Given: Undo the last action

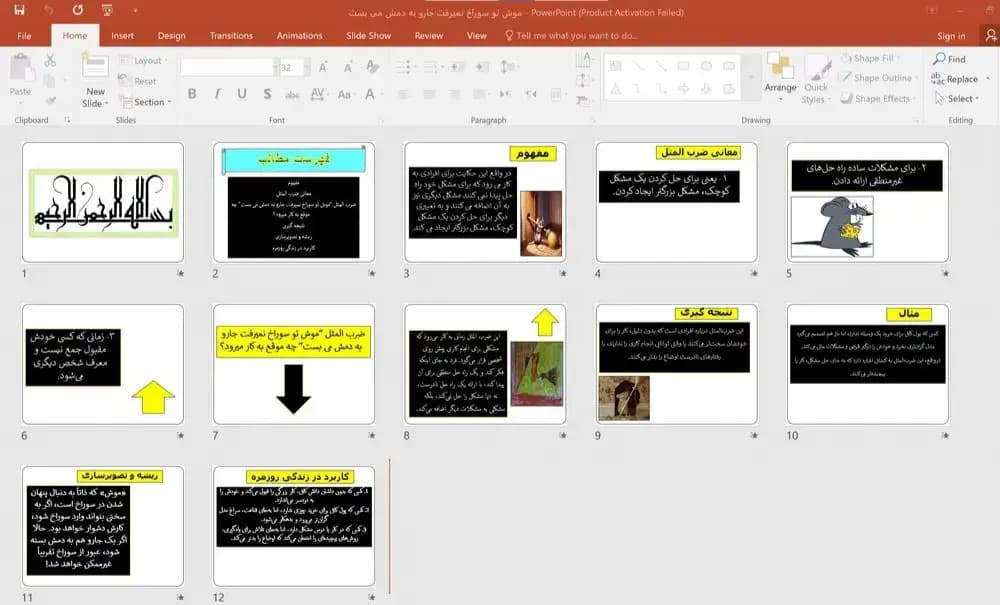Looking at the screenshot, I should pyautogui.click(x=49, y=10).
